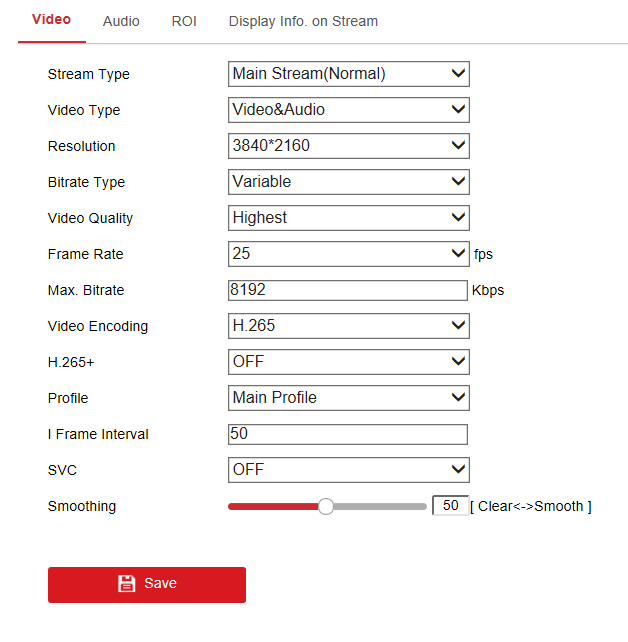Image resolution: width=628 pixels, height=642 pixels.
Task: Switch to the Audio tab
Action: [121, 21]
